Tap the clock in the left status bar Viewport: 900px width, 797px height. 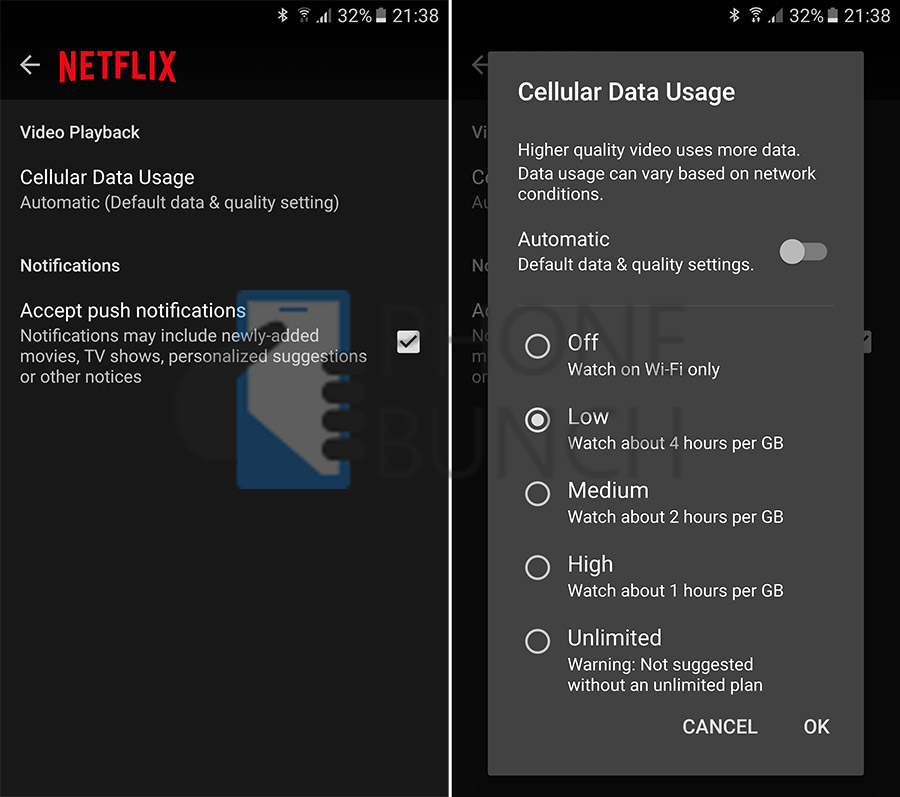click(x=415, y=16)
